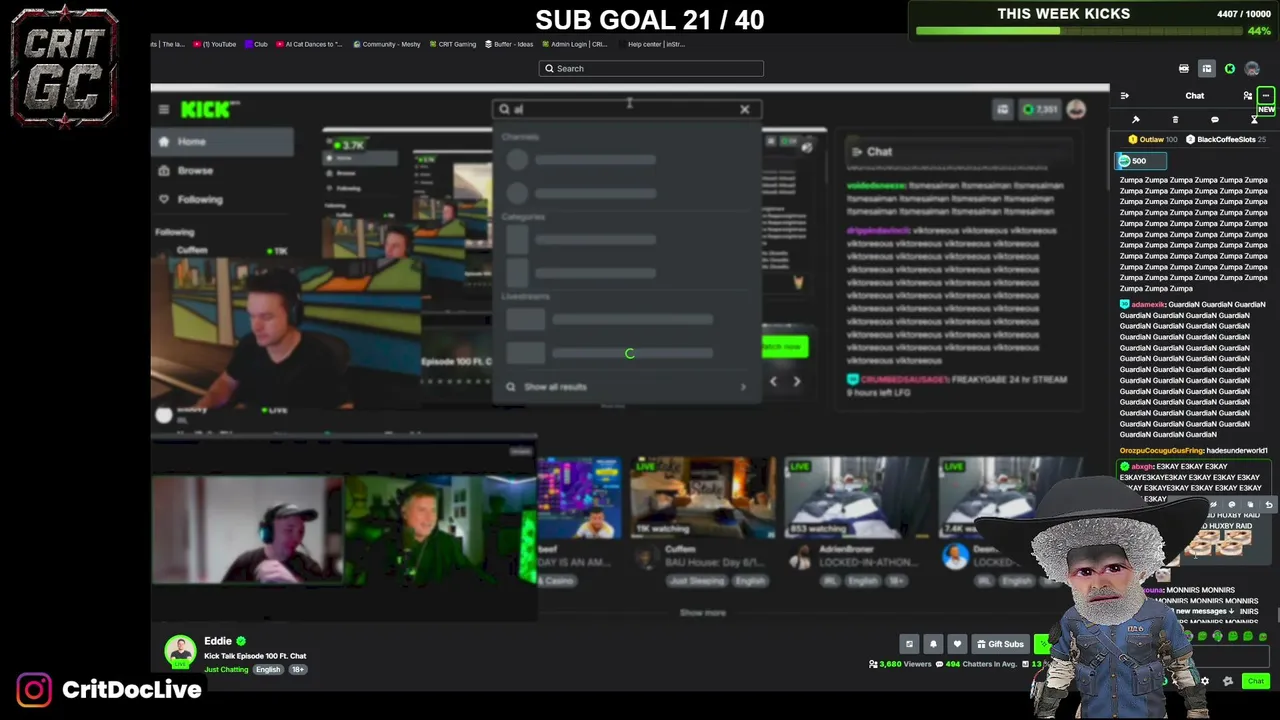The height and width of the screenshot is (720, 1280).
Task: Open the chest rewards icon in top bar
Action: point(1184,69)
